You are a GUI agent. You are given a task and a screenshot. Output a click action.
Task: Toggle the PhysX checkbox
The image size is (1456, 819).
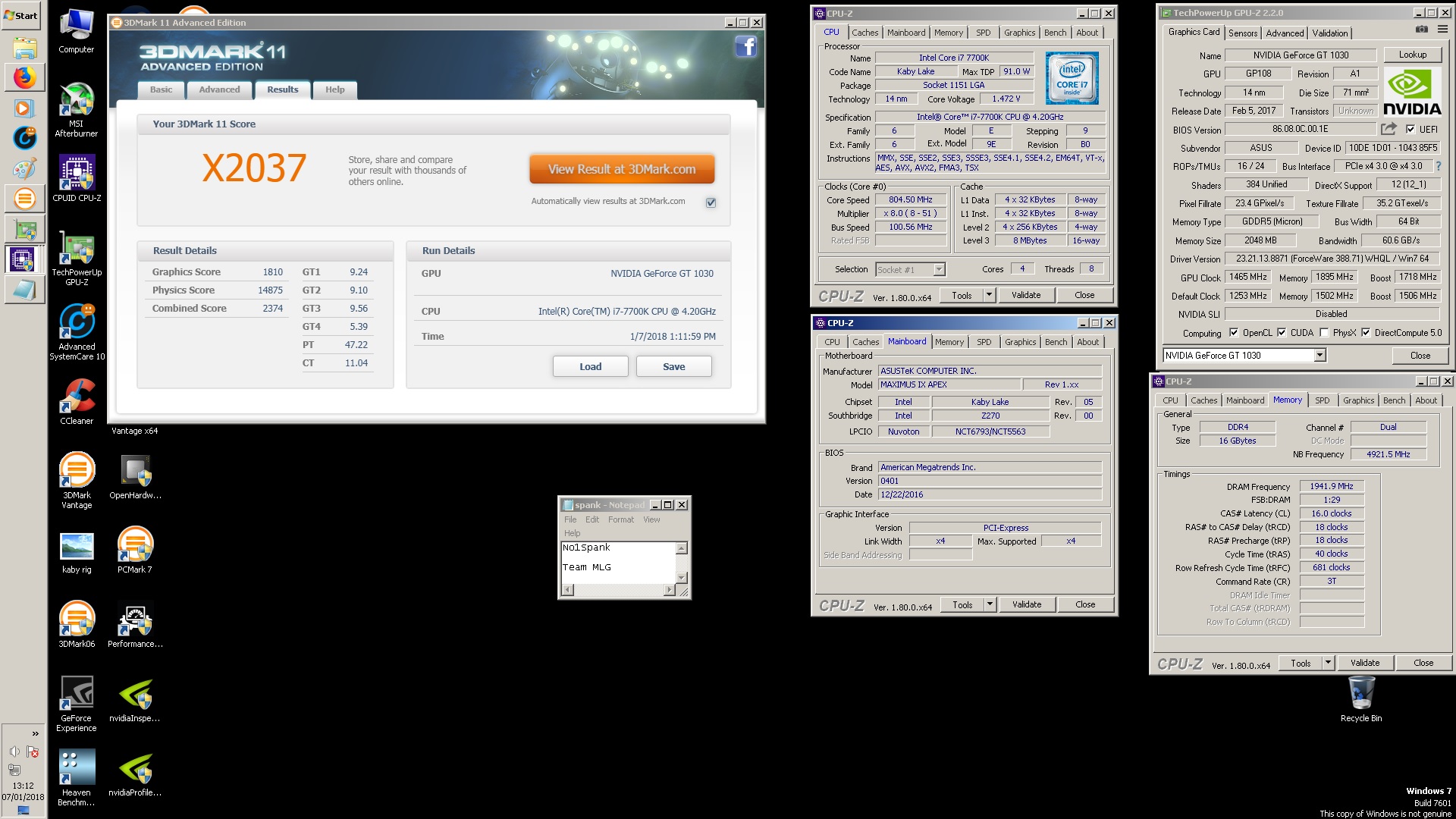click(x=1324, y=332)
